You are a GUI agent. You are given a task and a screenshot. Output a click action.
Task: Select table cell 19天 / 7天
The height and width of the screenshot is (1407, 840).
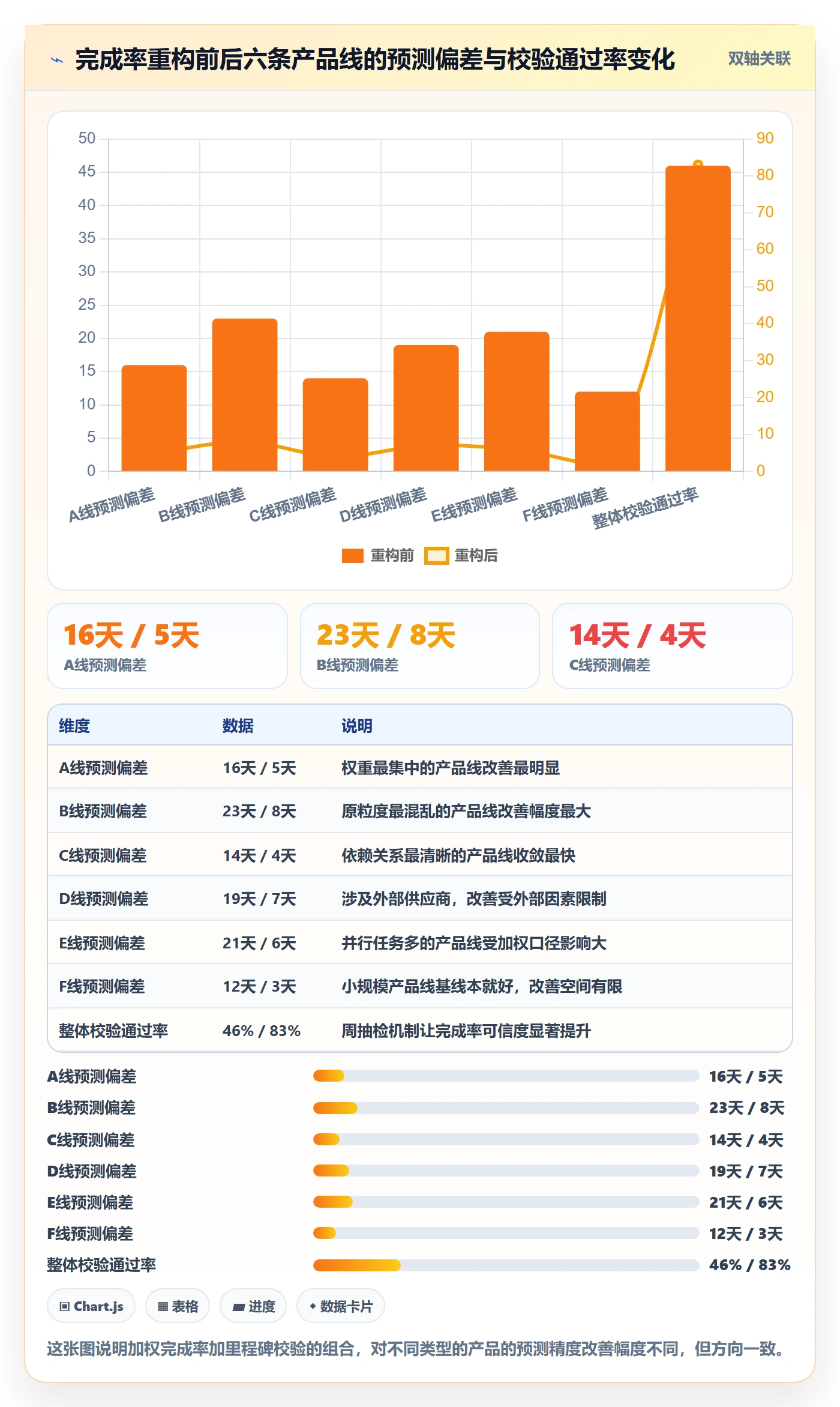[259, 899]
